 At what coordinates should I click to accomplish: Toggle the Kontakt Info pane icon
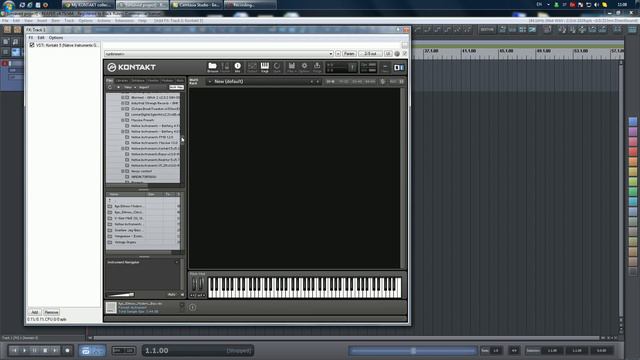click(x=238, y=67)
